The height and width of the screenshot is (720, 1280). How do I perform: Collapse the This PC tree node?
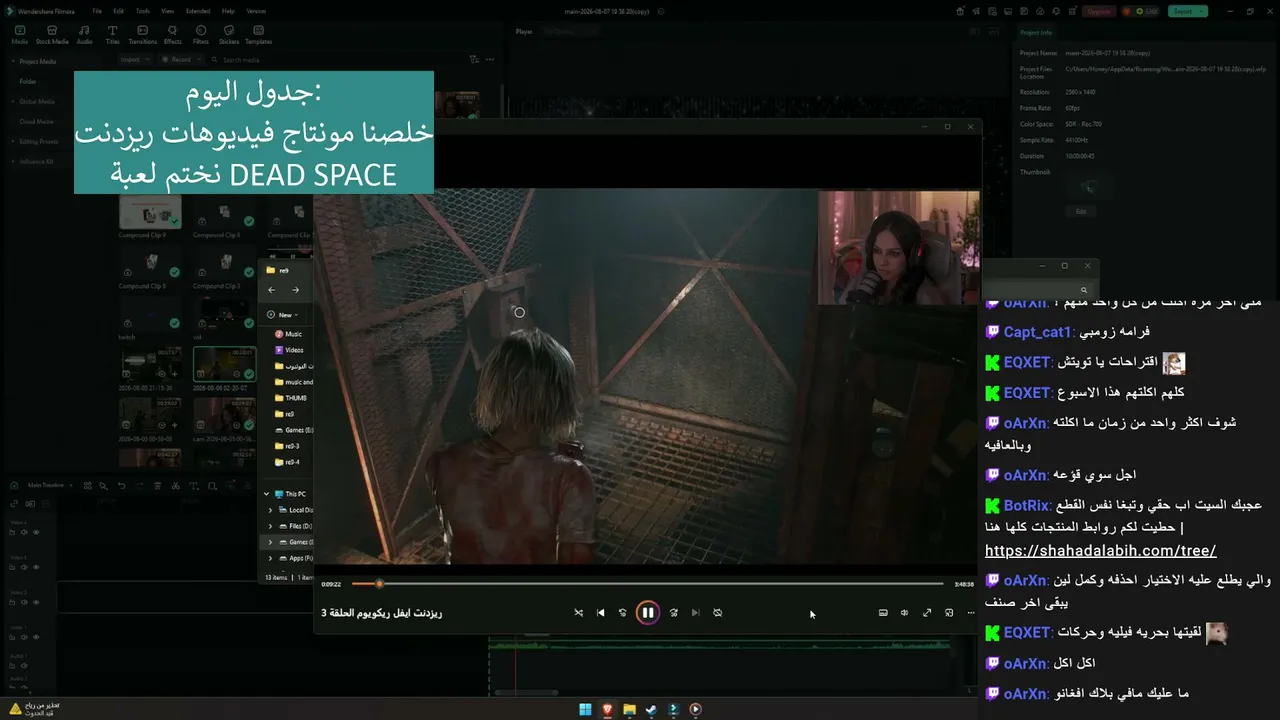point(266,494)
